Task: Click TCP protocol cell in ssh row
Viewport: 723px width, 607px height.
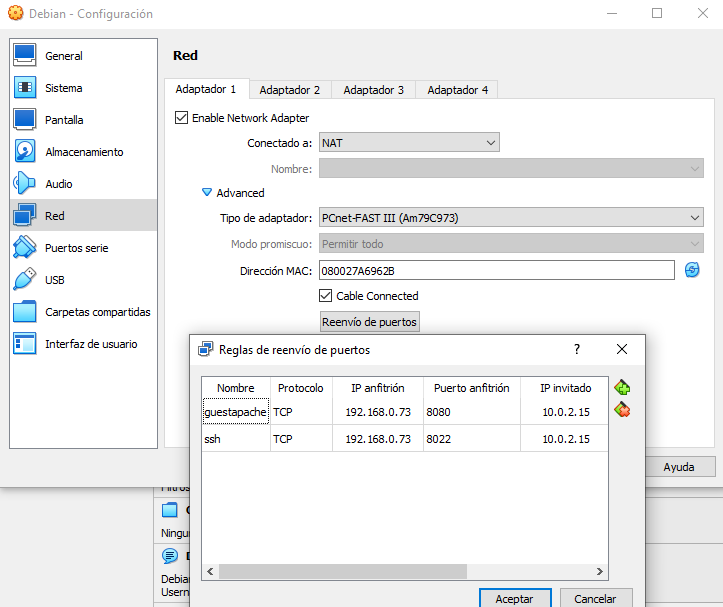Action: pyautogui.click(x=301, y=439)
